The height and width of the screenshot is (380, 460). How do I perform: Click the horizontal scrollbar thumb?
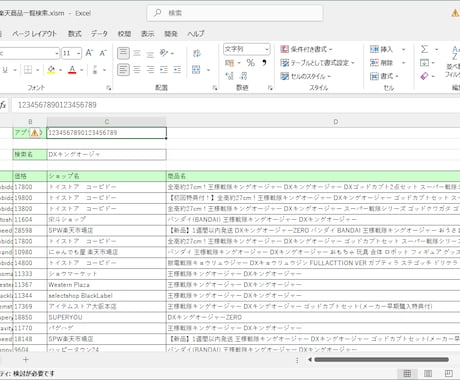click(x=381, y=359)
